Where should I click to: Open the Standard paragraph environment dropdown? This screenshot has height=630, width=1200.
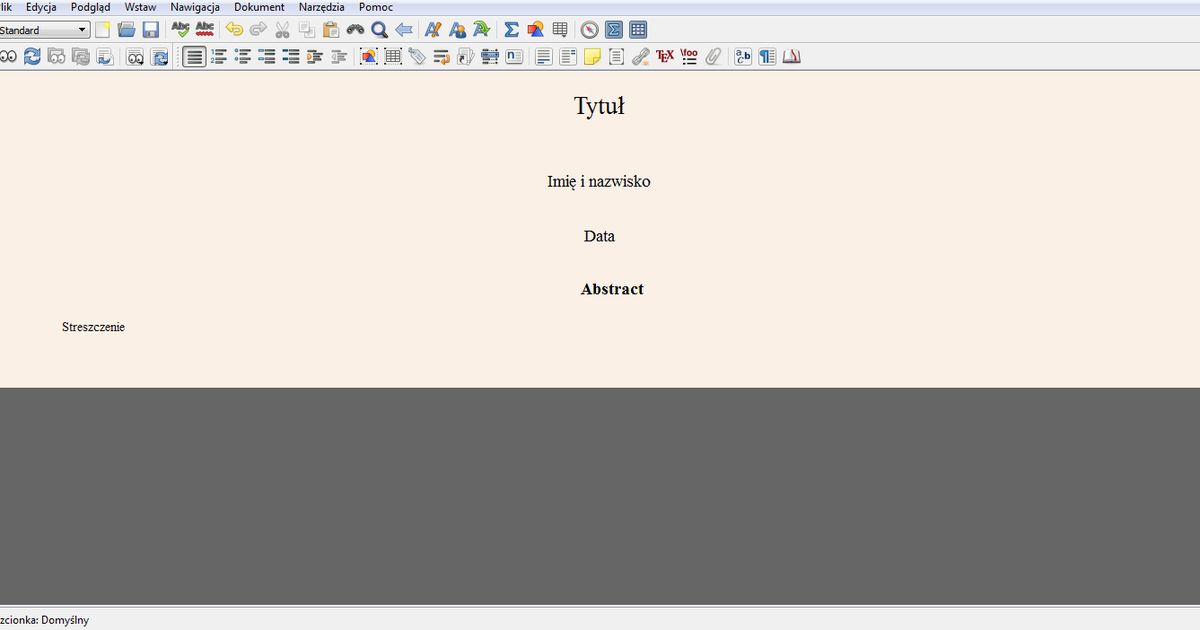pos(45,29)
